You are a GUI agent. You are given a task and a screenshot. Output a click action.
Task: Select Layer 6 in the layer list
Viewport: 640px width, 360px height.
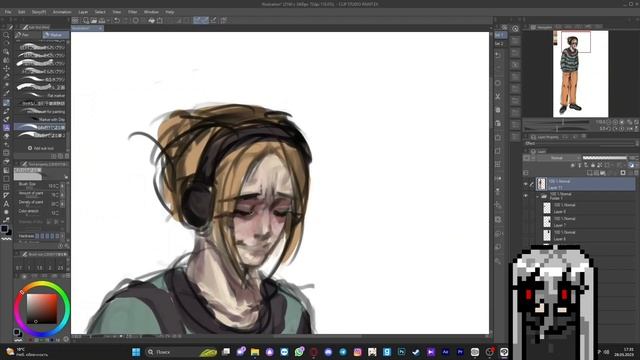coord(586,235)
